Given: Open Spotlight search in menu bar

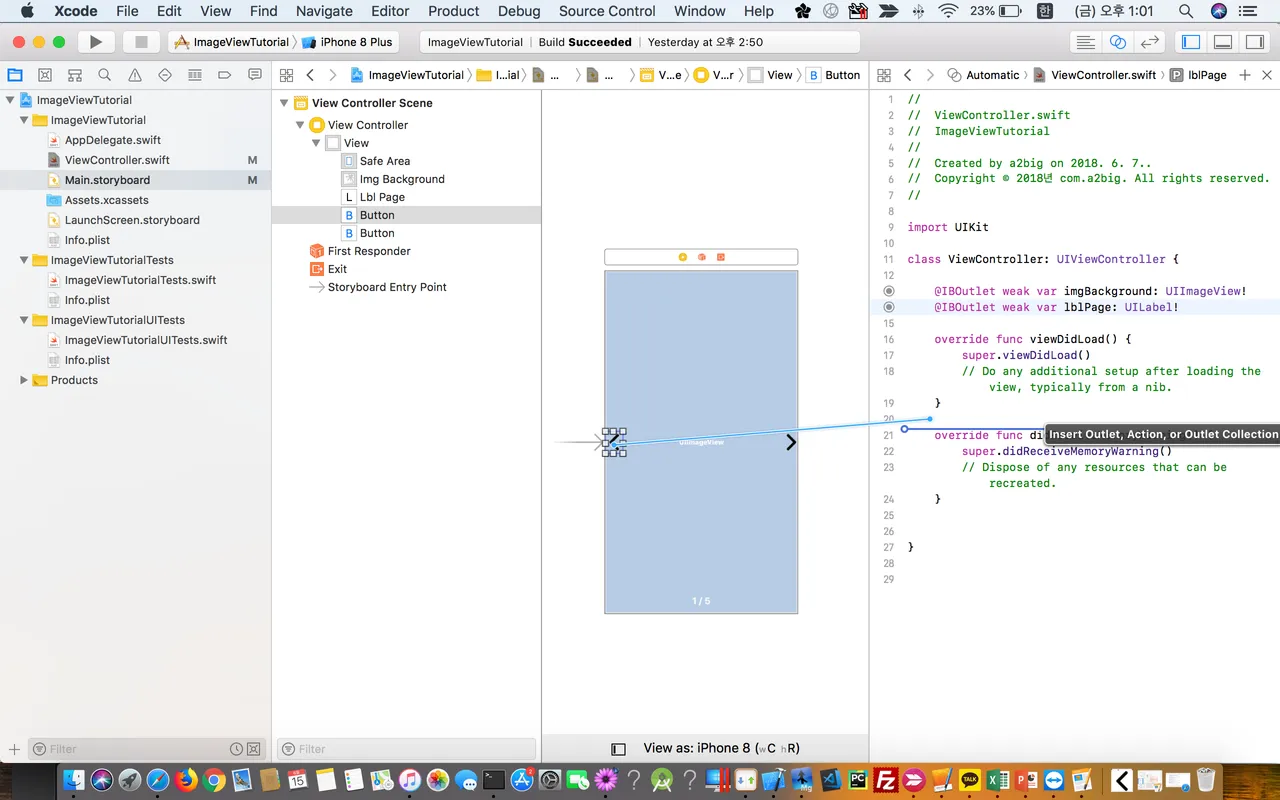Looking at the screenshot, I should (1185, 11).
